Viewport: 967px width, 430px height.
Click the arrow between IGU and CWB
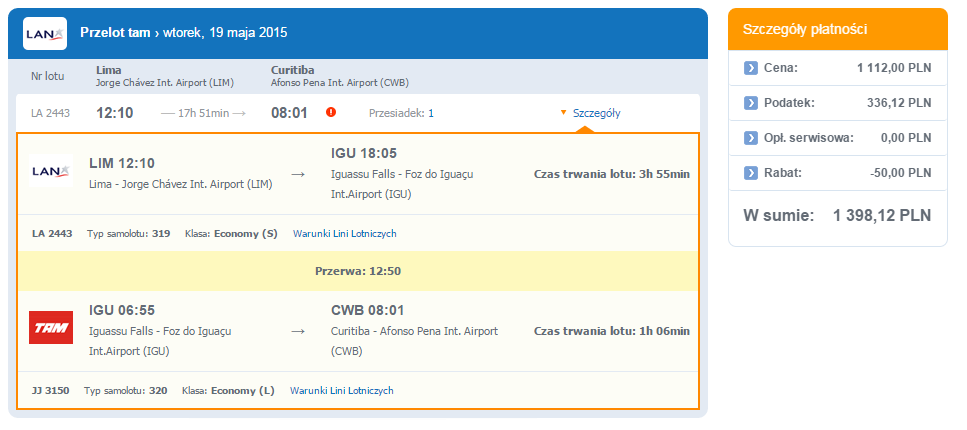pyautogui.click(x=298, y=332)
